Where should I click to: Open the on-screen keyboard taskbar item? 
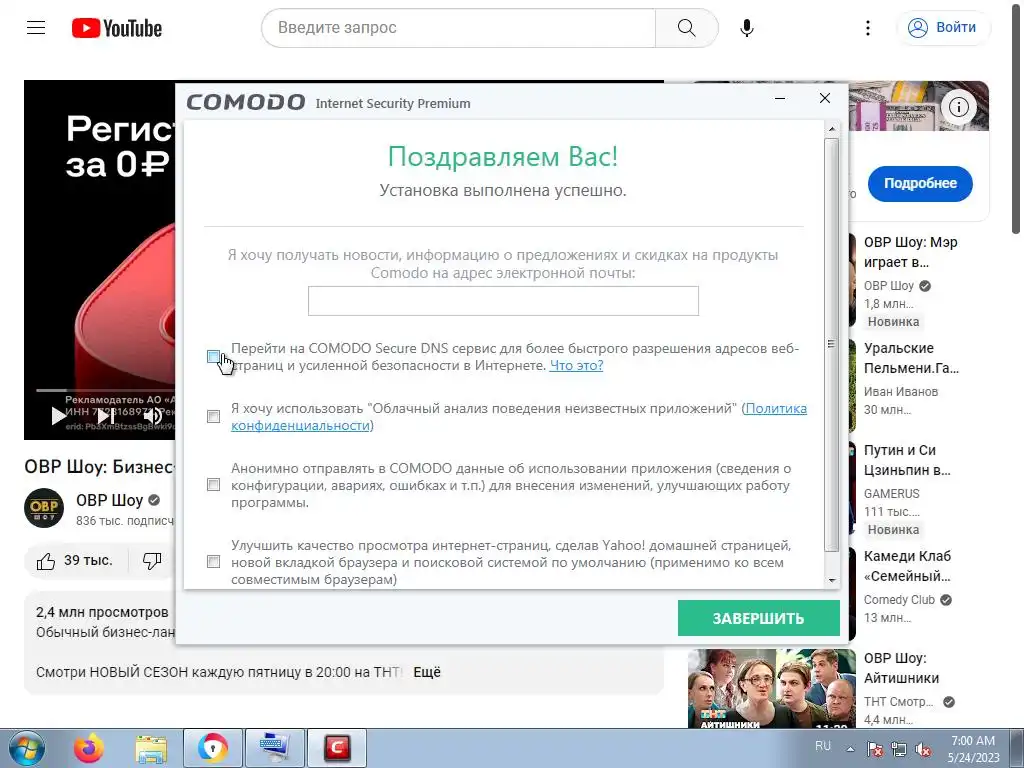(274, 748)
